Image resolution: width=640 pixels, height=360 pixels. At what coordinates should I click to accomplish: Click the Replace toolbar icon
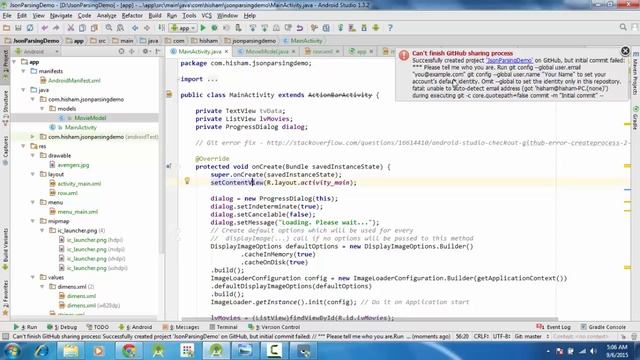[x=120, y=28]
